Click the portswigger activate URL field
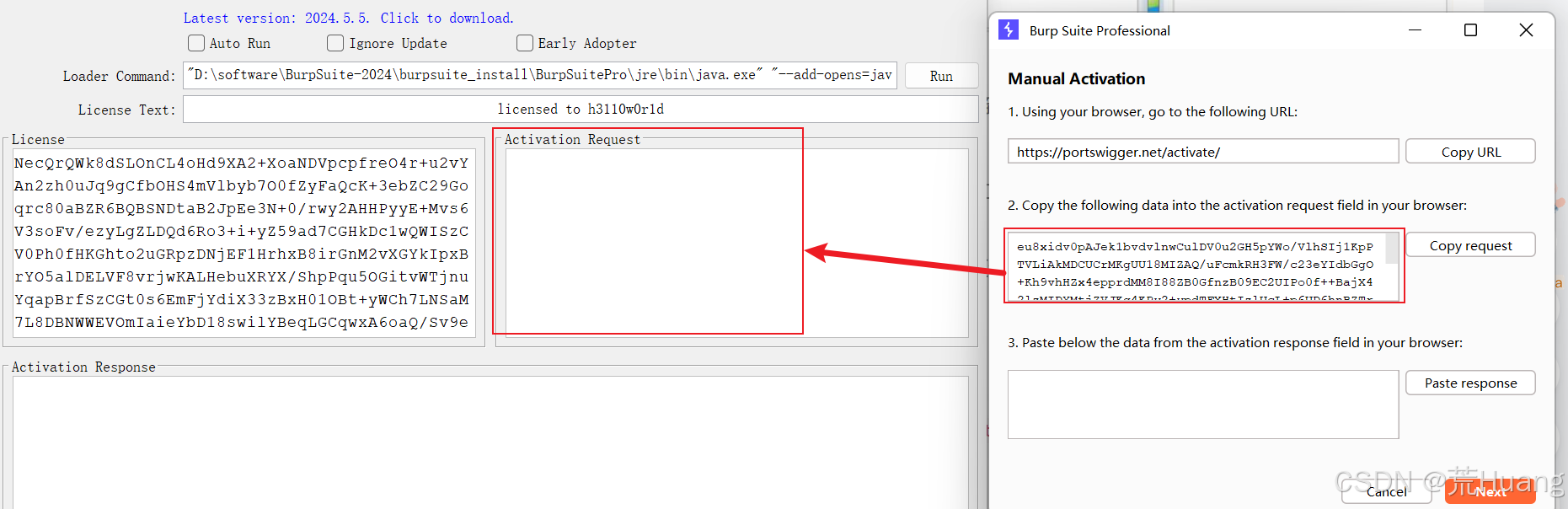1568x509 pixels. 1203,152
